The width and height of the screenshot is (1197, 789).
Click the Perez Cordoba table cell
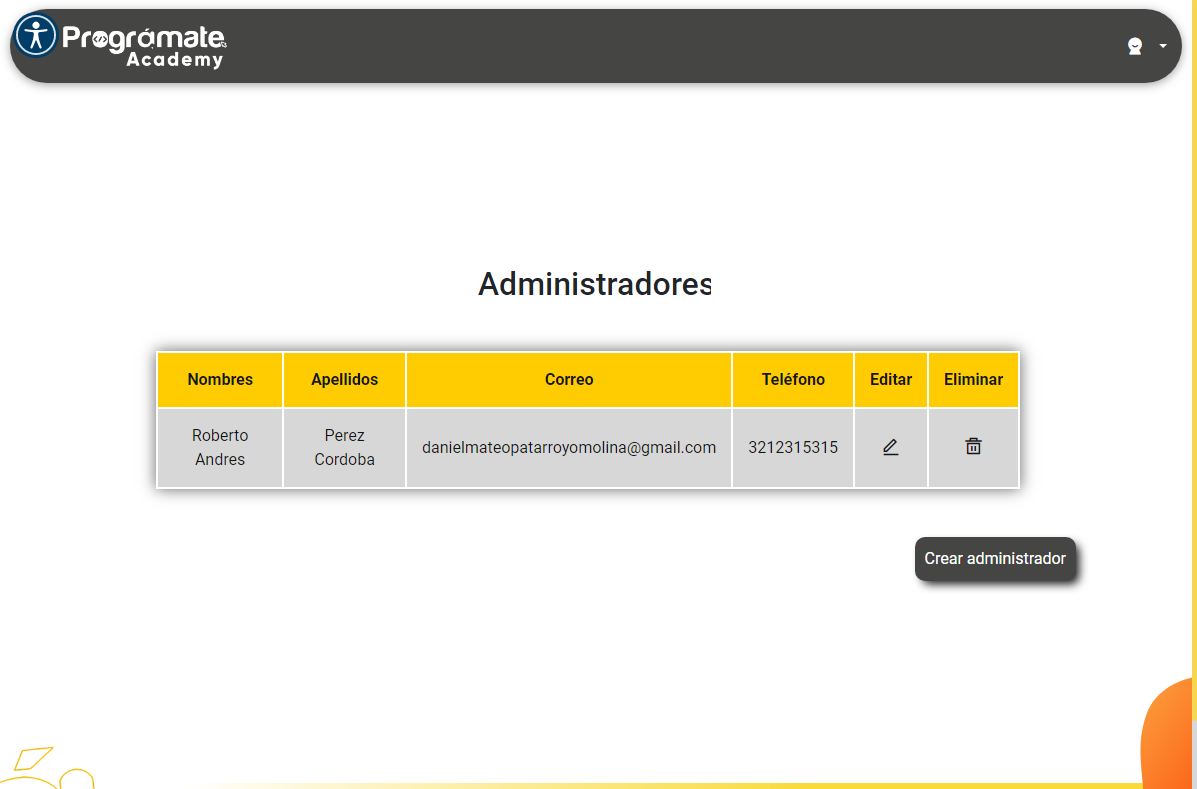[x=344, y=447]
